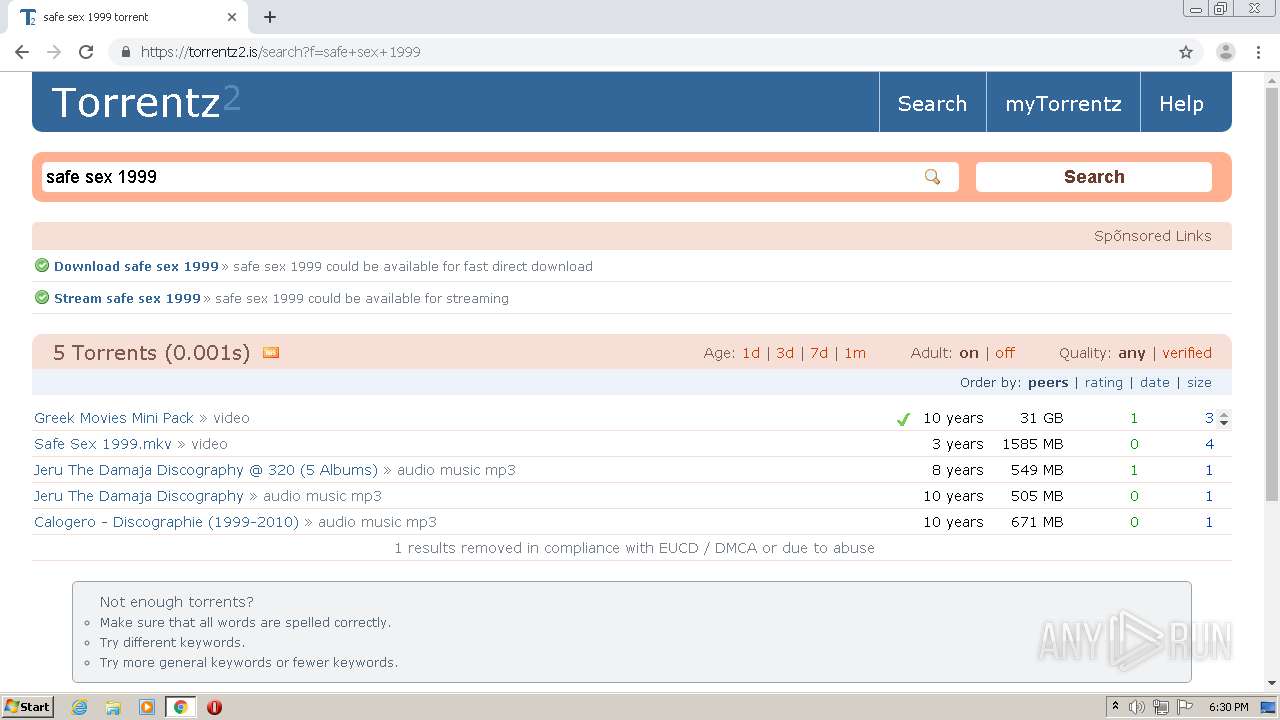Turn adult filter off

(1005, 353)
